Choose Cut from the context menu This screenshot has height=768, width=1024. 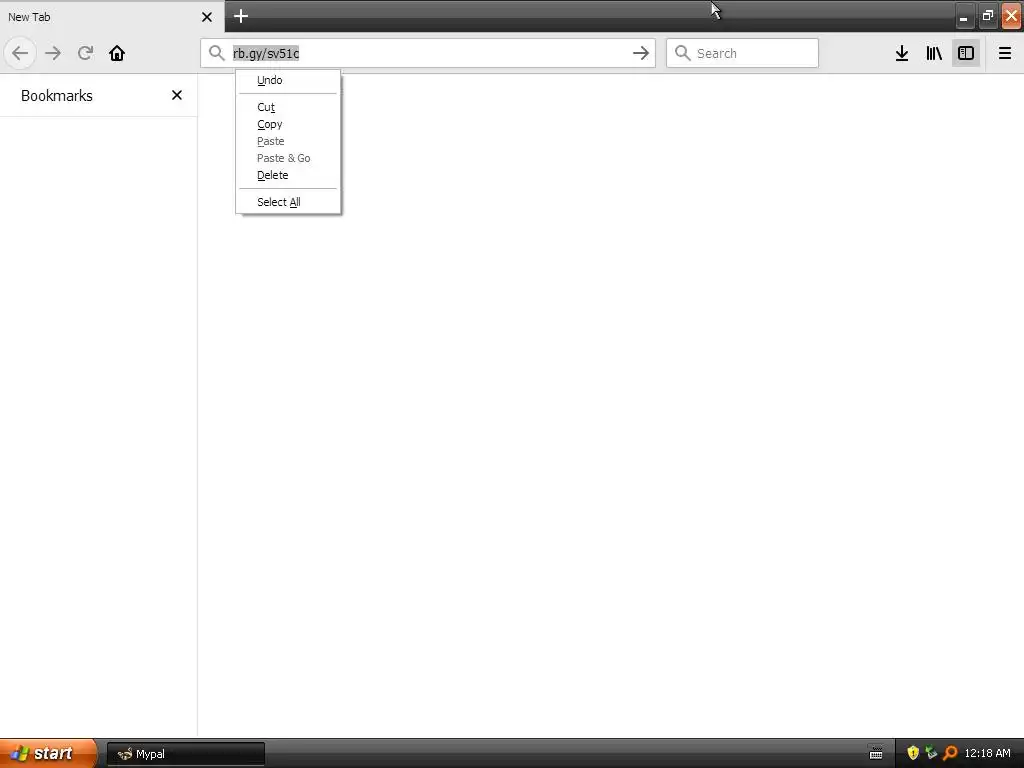pos(288,107)
